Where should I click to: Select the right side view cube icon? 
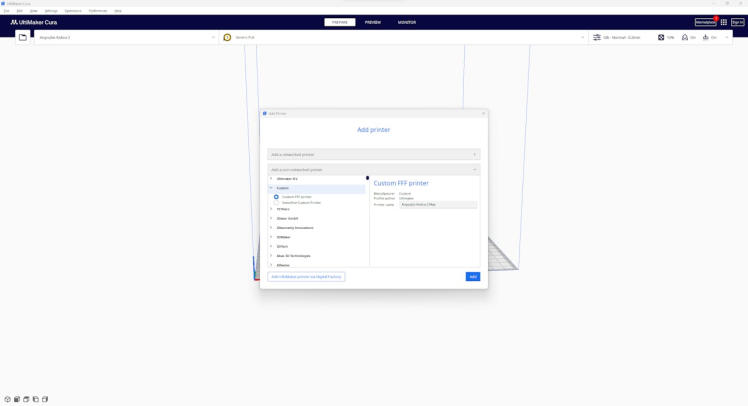click(x=45, y=399)
